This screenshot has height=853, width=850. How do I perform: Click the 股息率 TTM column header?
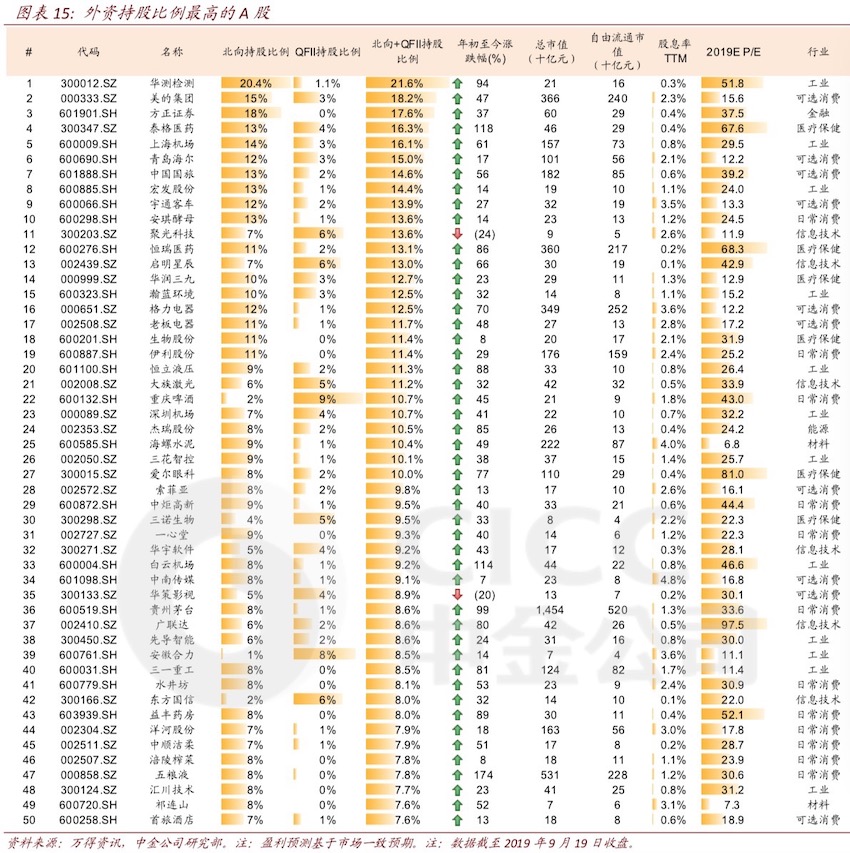pos(675,51)
